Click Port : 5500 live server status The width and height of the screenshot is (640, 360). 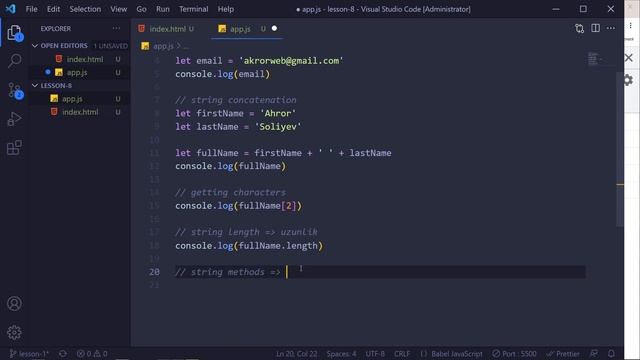pyautogui.click(x=514, y=353)
